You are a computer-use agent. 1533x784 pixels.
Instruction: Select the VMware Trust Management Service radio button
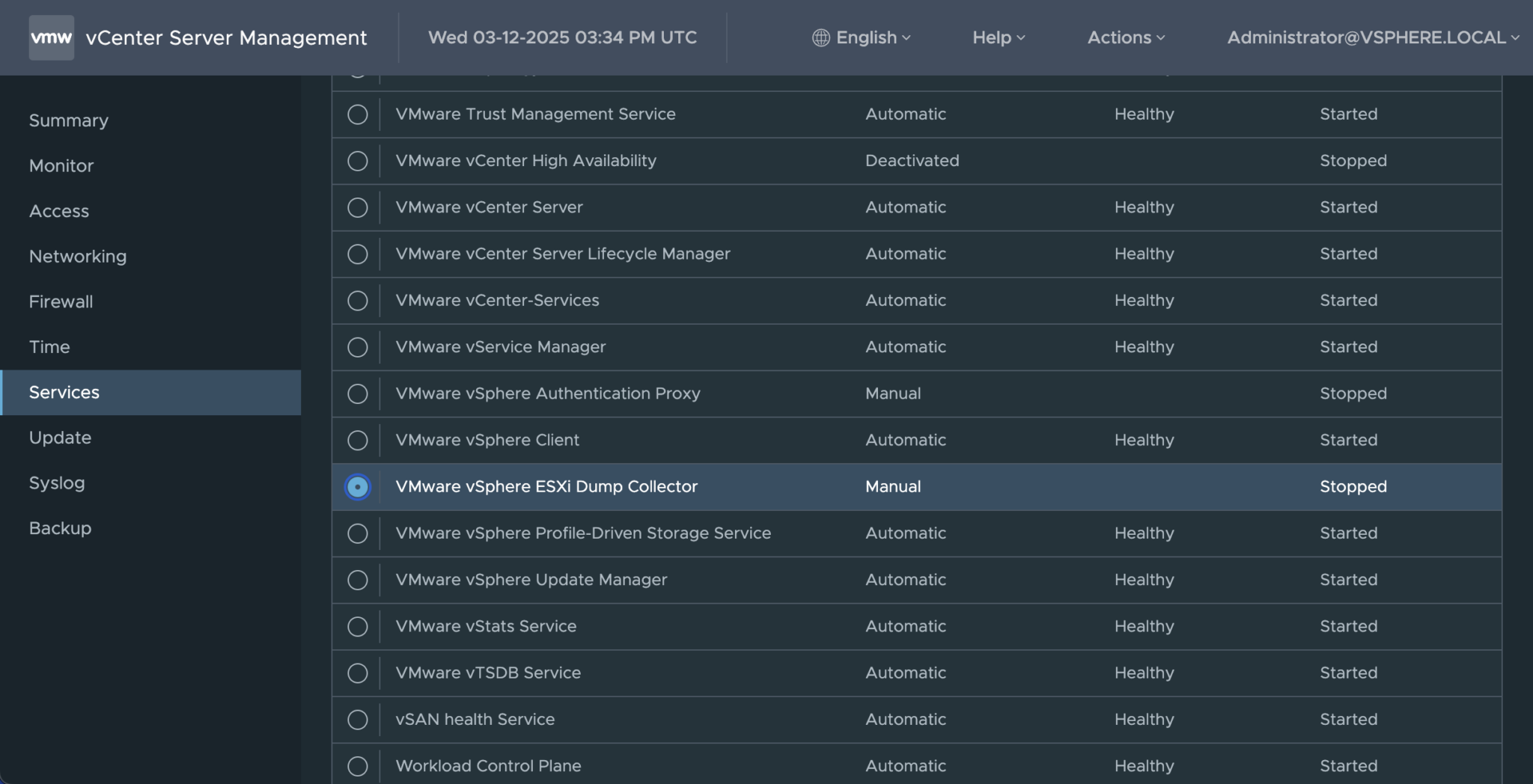[x=358, y=114]
